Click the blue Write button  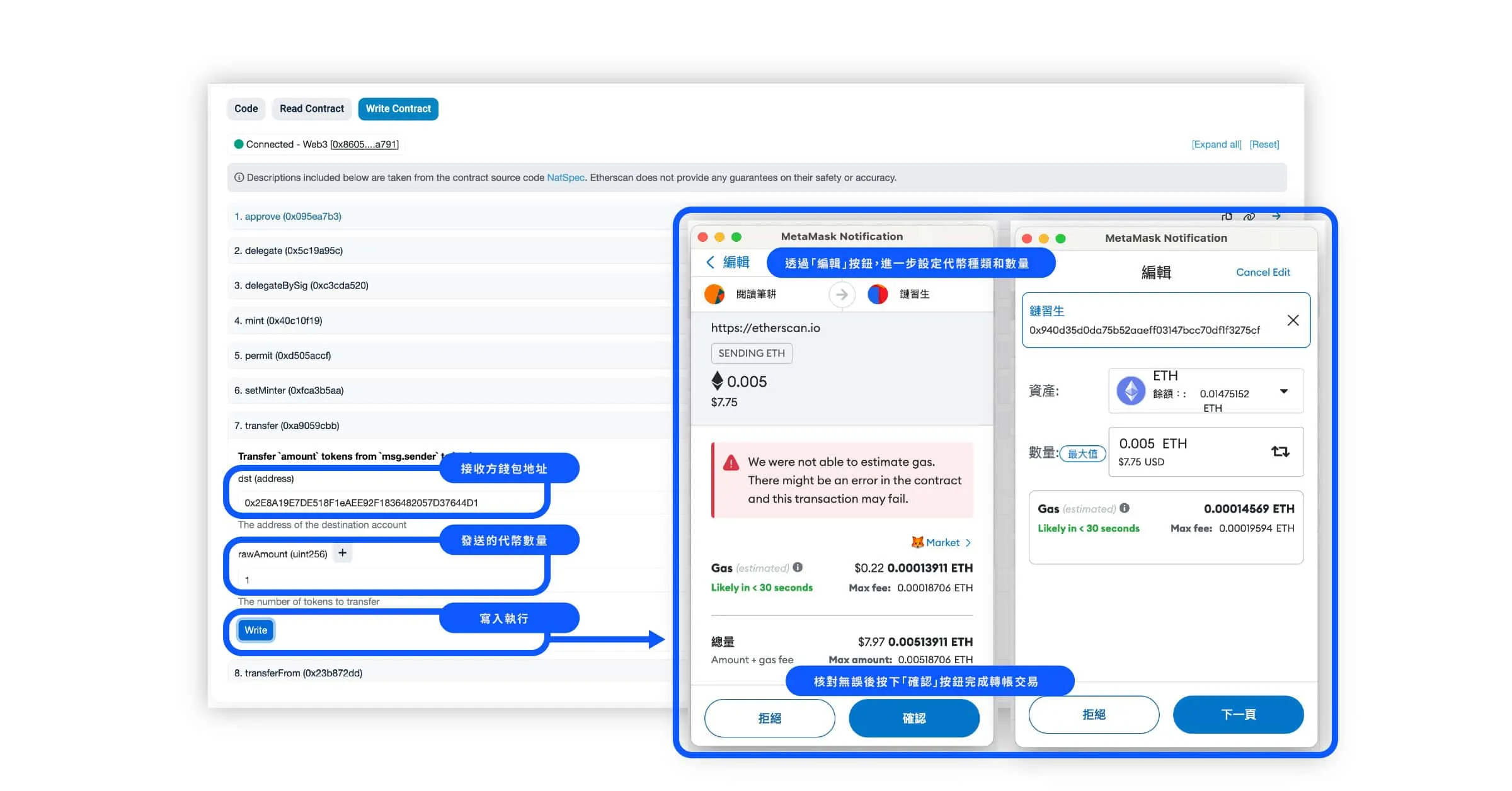(x=256, y=630)
